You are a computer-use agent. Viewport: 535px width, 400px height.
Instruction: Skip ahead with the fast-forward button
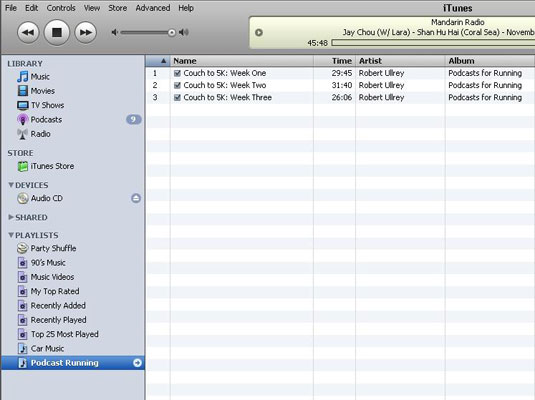[85, 32]
